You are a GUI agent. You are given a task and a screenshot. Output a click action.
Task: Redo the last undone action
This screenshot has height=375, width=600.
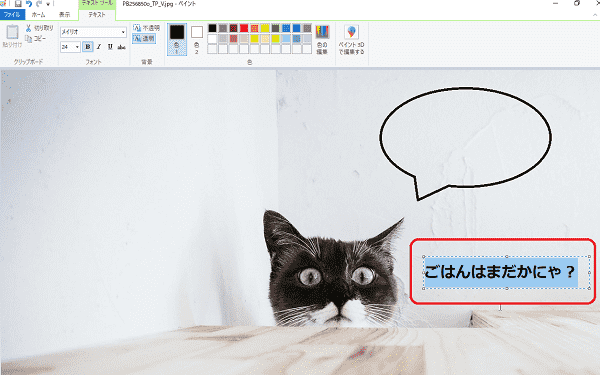pos(39,4)
